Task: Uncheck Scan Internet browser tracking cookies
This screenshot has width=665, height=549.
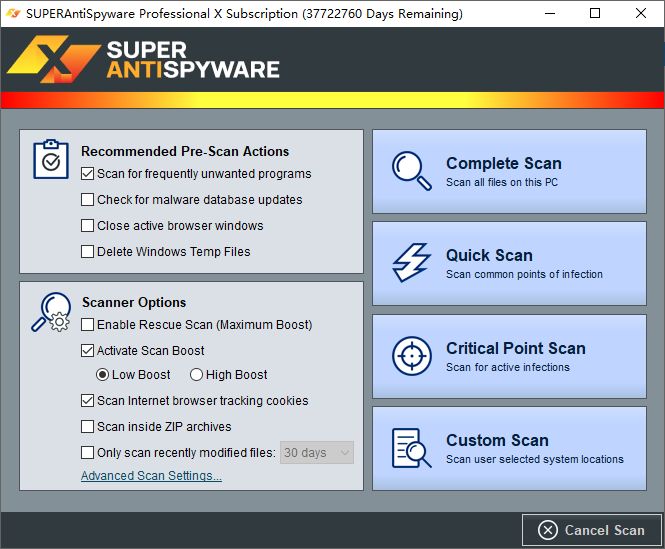Action: [x=87, y=401]
